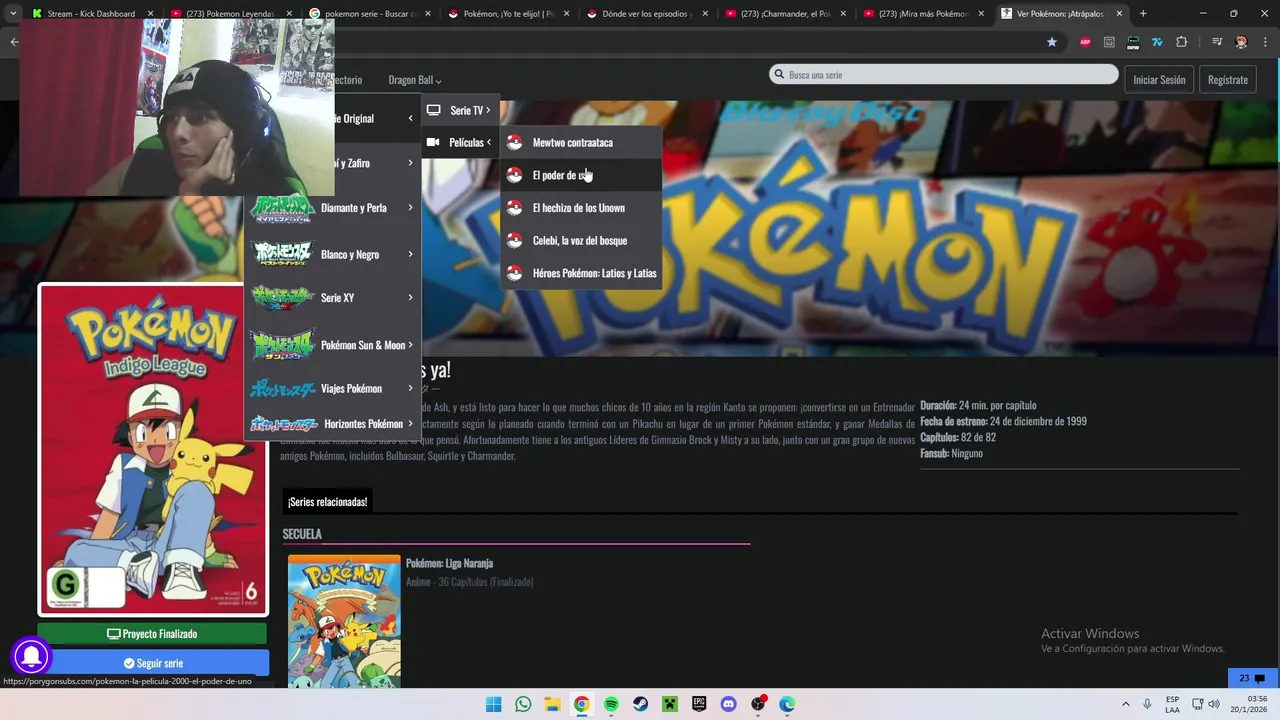This screenshot has height=720, width=1280.
Task: Select Celebi, la voz del bosque entry
Action: pos(582,241)
